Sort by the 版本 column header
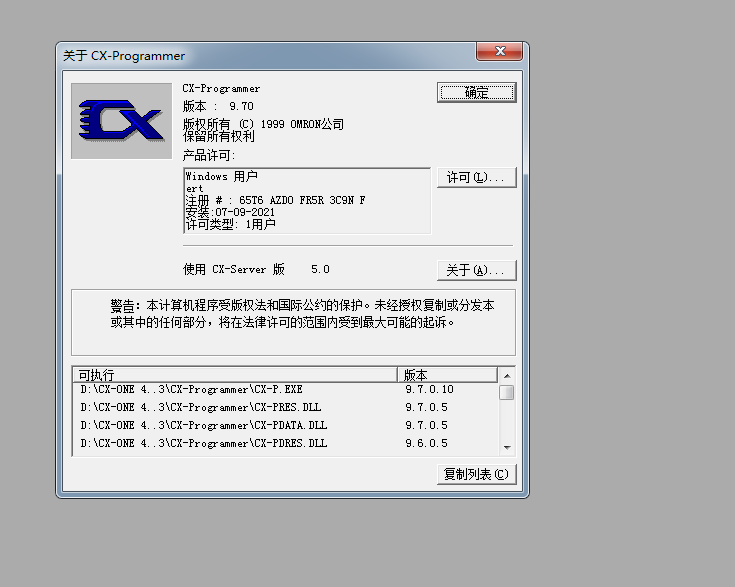This screenshot has height=587, width=735. tap(447, 375)
